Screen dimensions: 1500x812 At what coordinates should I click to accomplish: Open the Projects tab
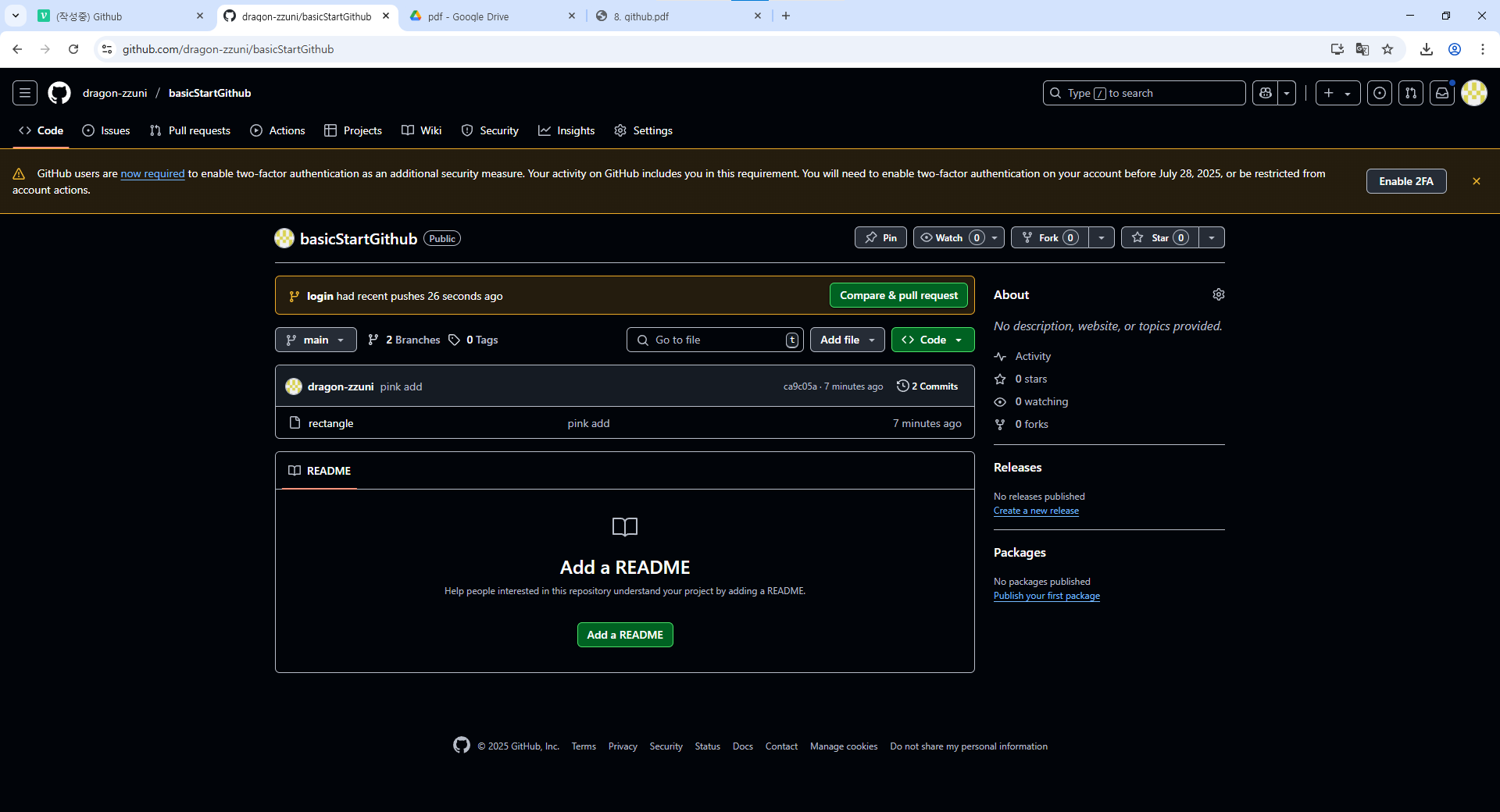353,130
